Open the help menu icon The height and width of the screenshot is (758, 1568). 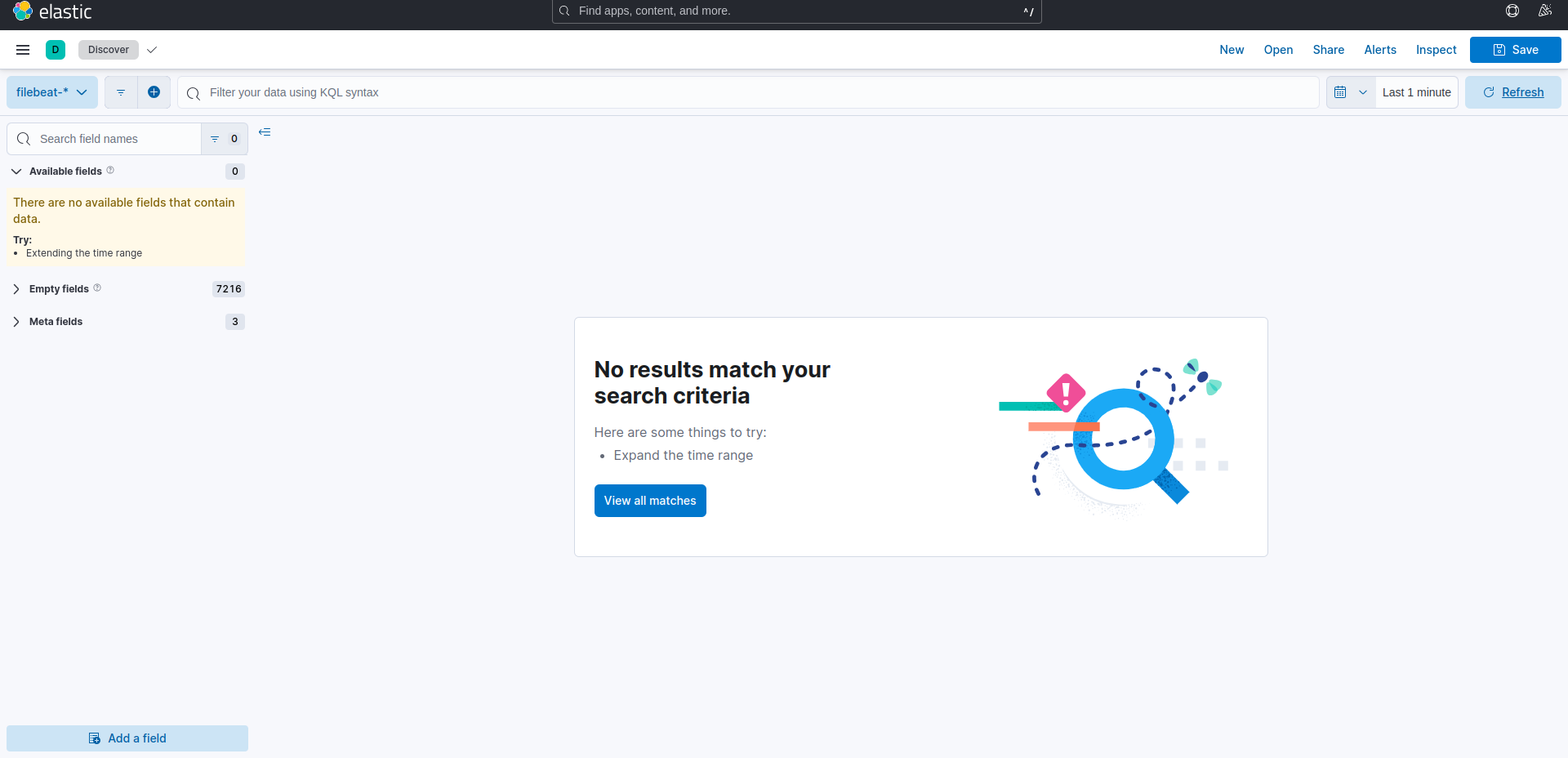[x=1512, y=11]
